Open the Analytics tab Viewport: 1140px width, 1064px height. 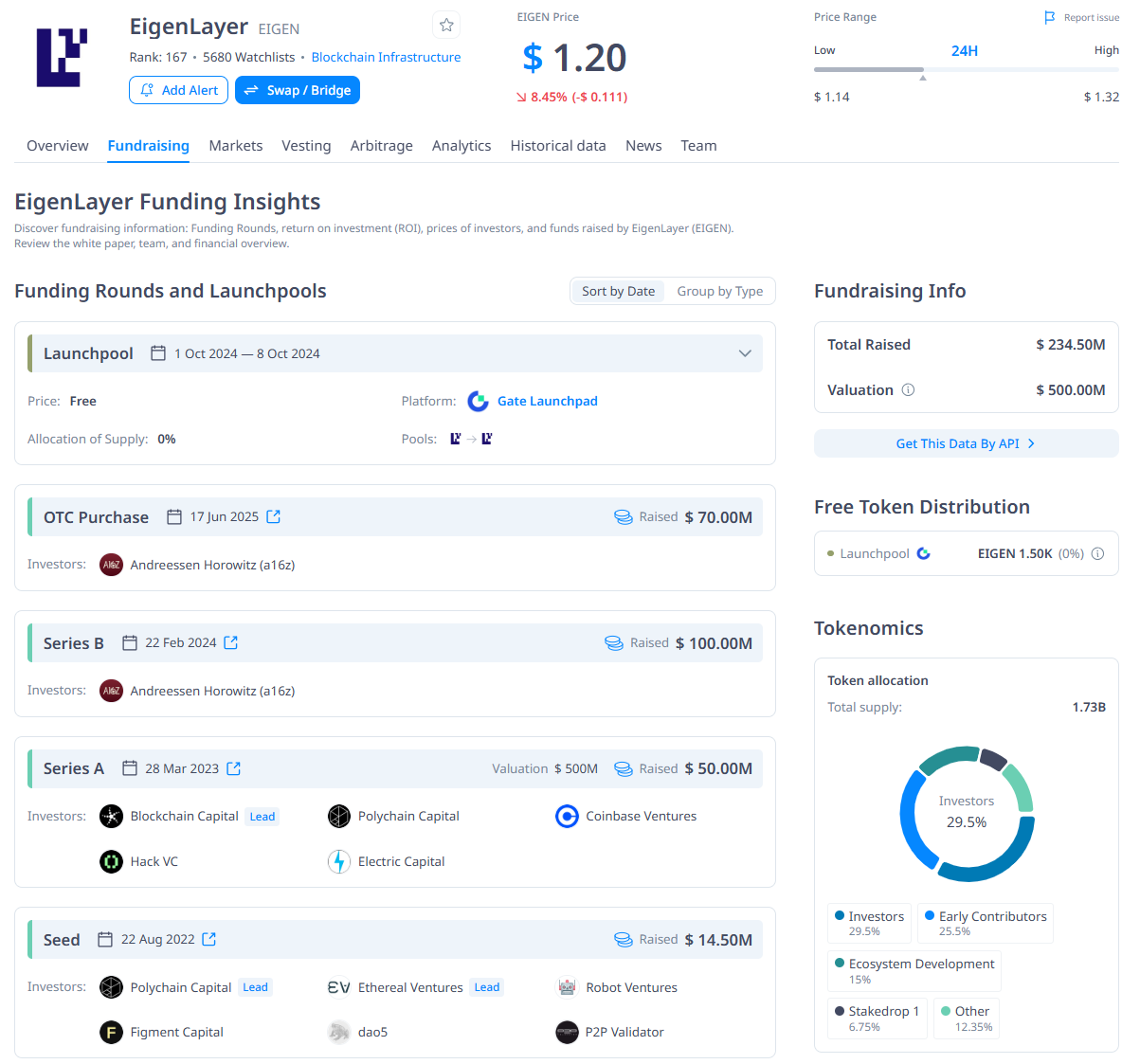pos(461,146)
